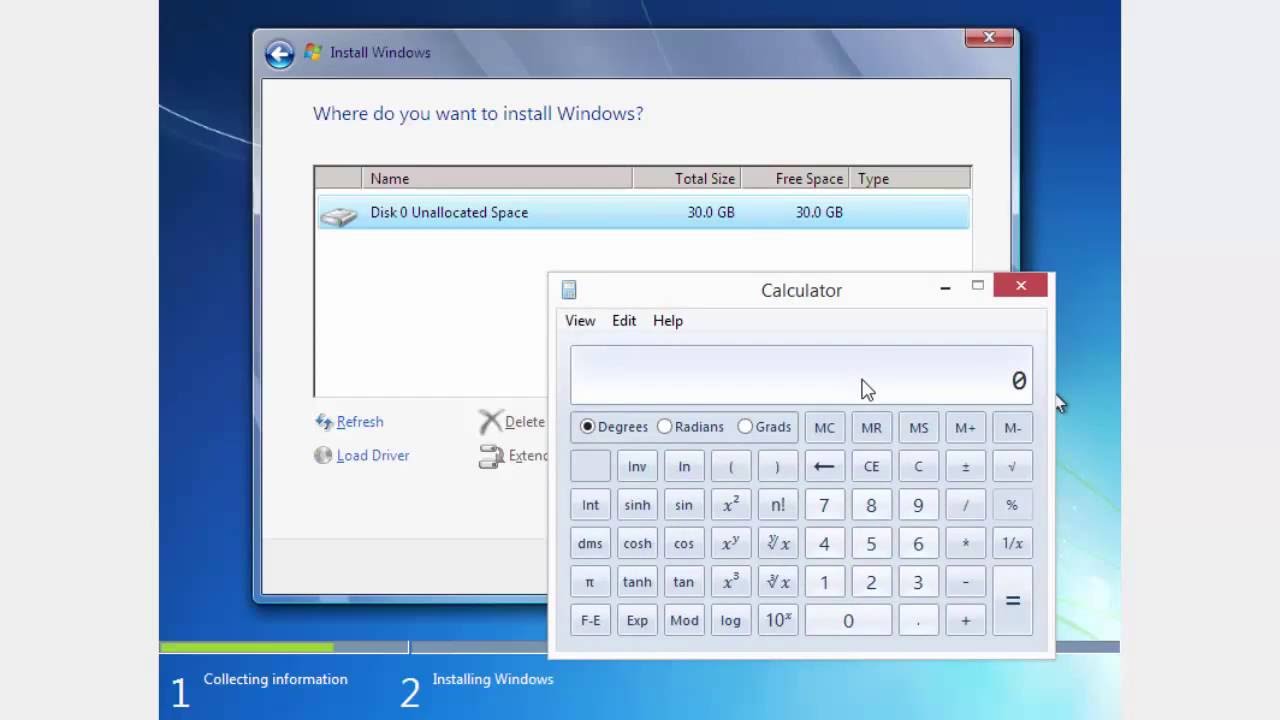Open the Calculator Edit menu
This screenshot has height=720, width=1280.
[x=624, y=321]
